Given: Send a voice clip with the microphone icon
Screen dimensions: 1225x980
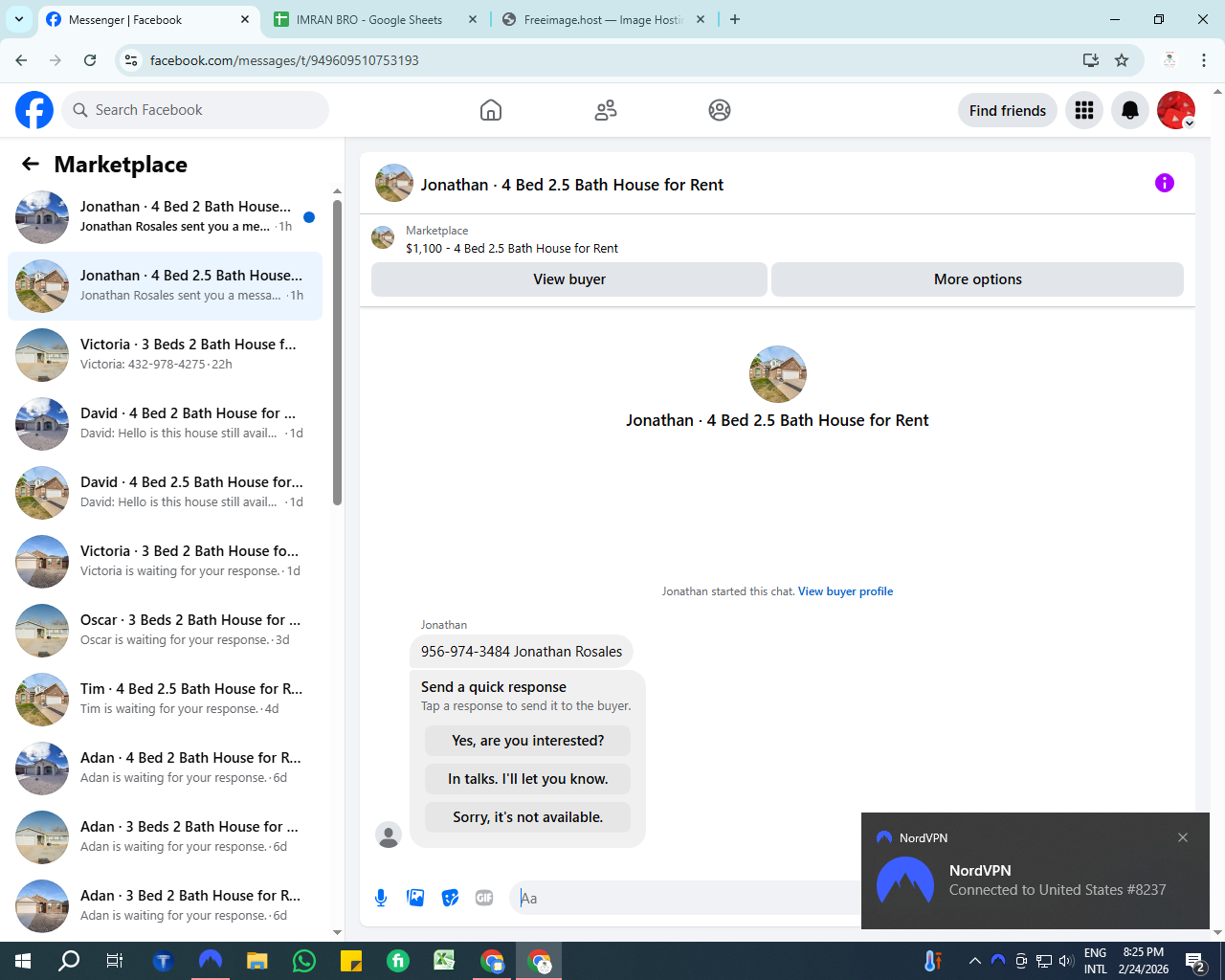Looking at the screenshot, I should coord(381,898).
